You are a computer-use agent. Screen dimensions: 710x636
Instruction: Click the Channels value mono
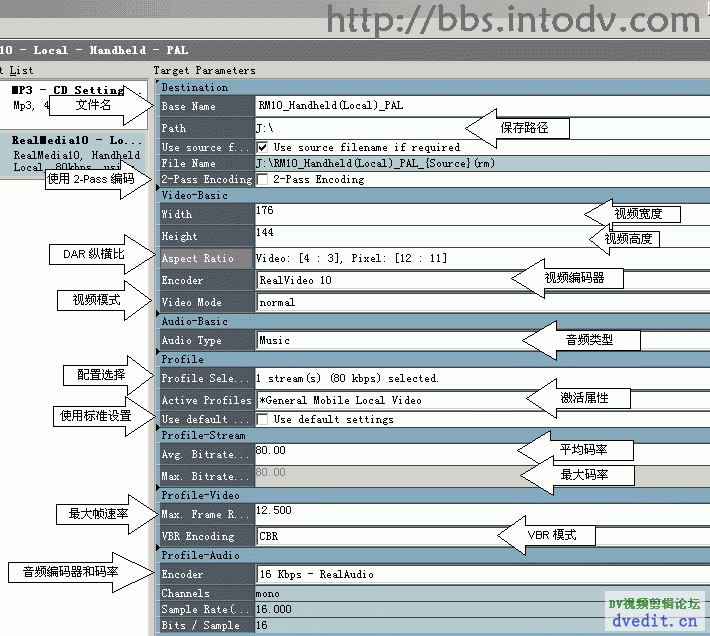(268, 594)
